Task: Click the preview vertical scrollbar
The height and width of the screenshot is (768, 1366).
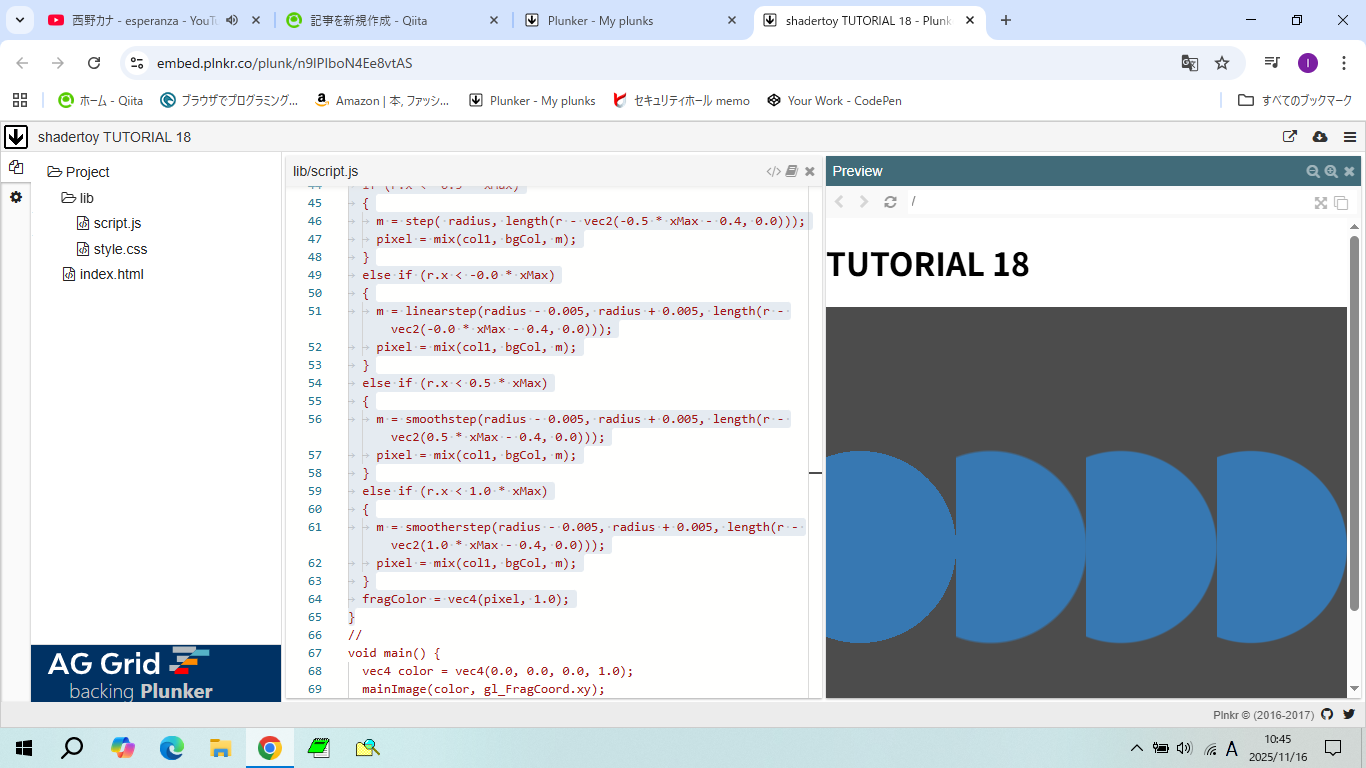Action: click(x=1355, y=422)
